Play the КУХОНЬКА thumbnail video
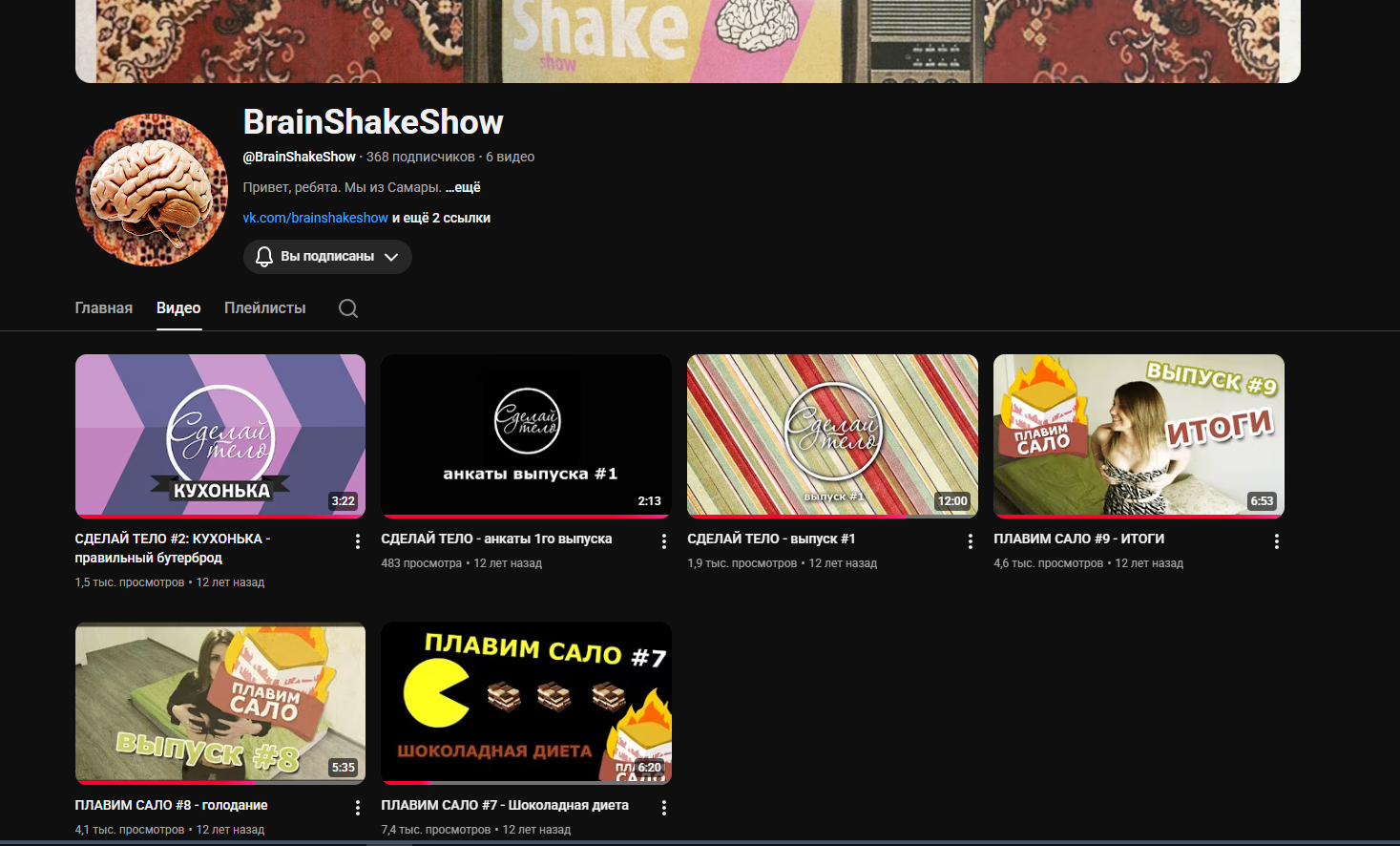The image size is (1400, 846). [220, 435]
